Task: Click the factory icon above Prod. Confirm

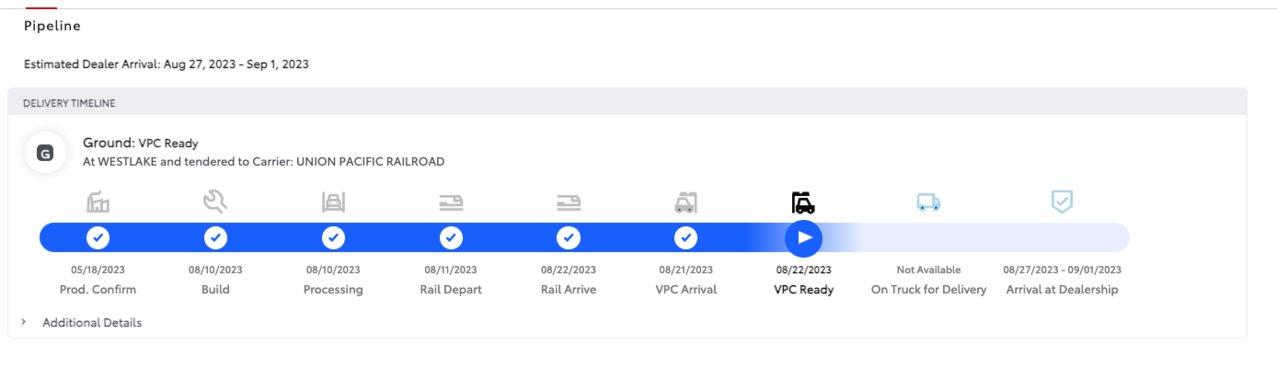Action: click(x=98, y=203)
